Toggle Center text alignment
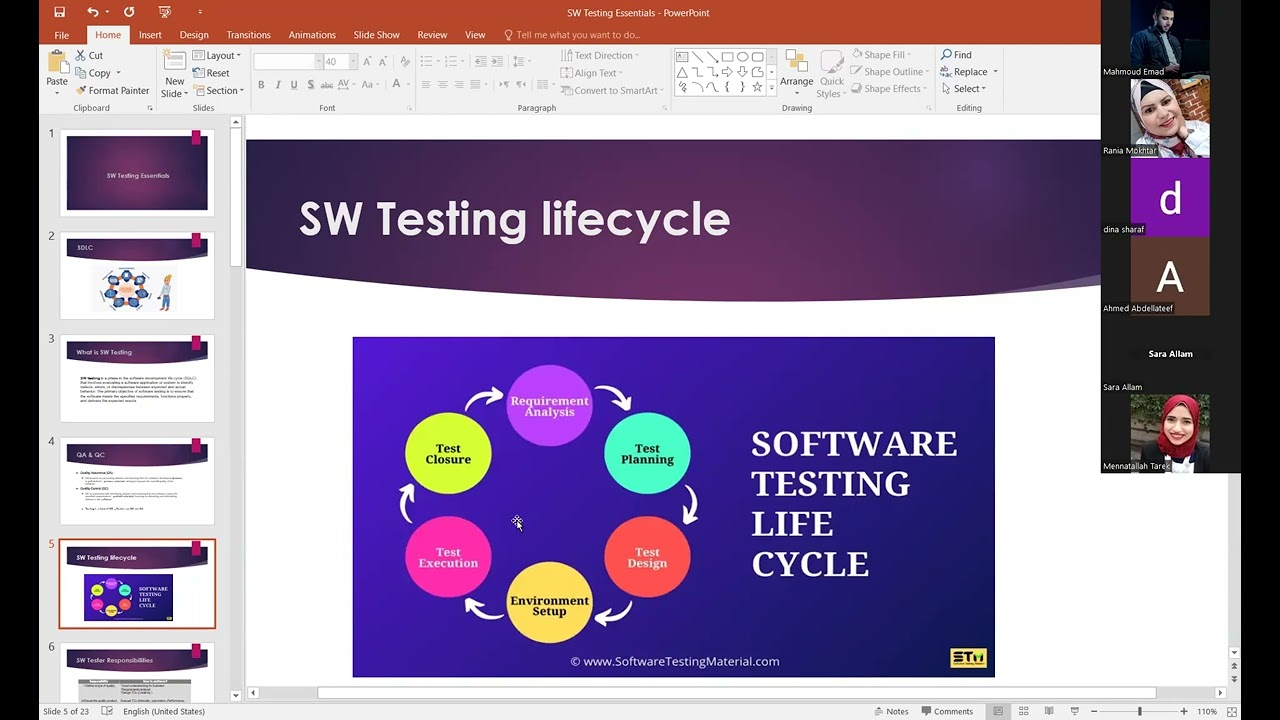The height and width of the screenshot is (720, 1280). (x=443, y=85)
